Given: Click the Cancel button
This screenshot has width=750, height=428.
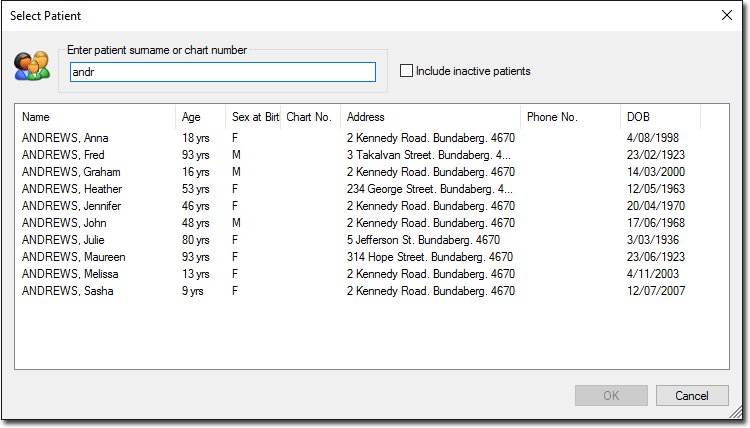Looking at the screenshot, I should point(692,395).
